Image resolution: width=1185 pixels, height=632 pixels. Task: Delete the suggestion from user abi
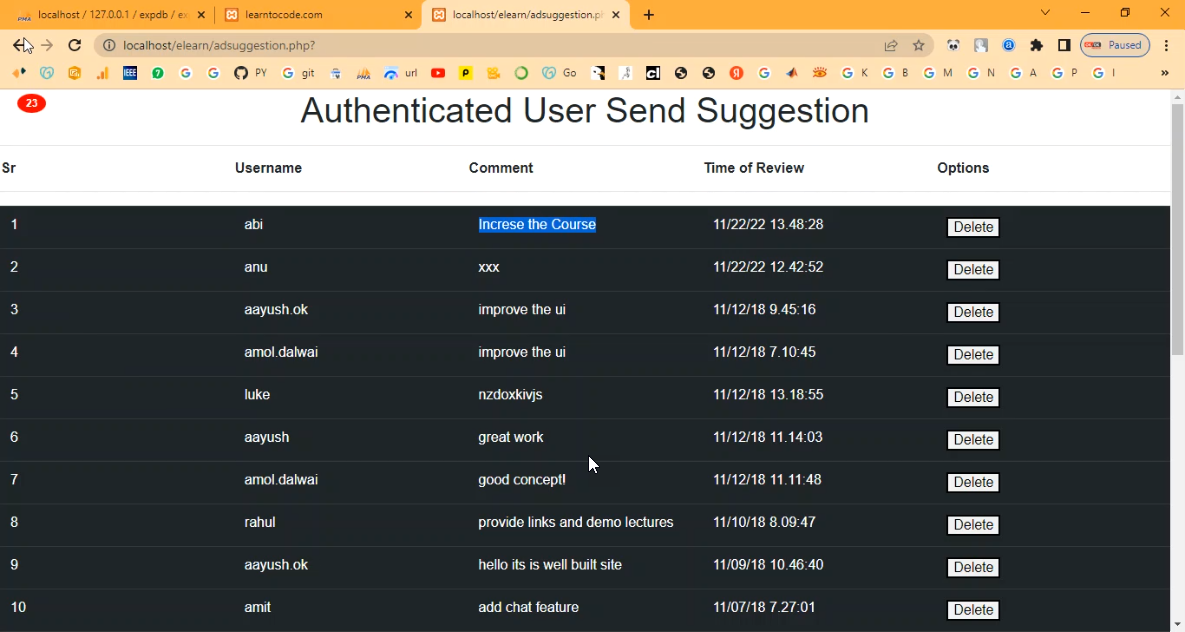click(972, 227)
